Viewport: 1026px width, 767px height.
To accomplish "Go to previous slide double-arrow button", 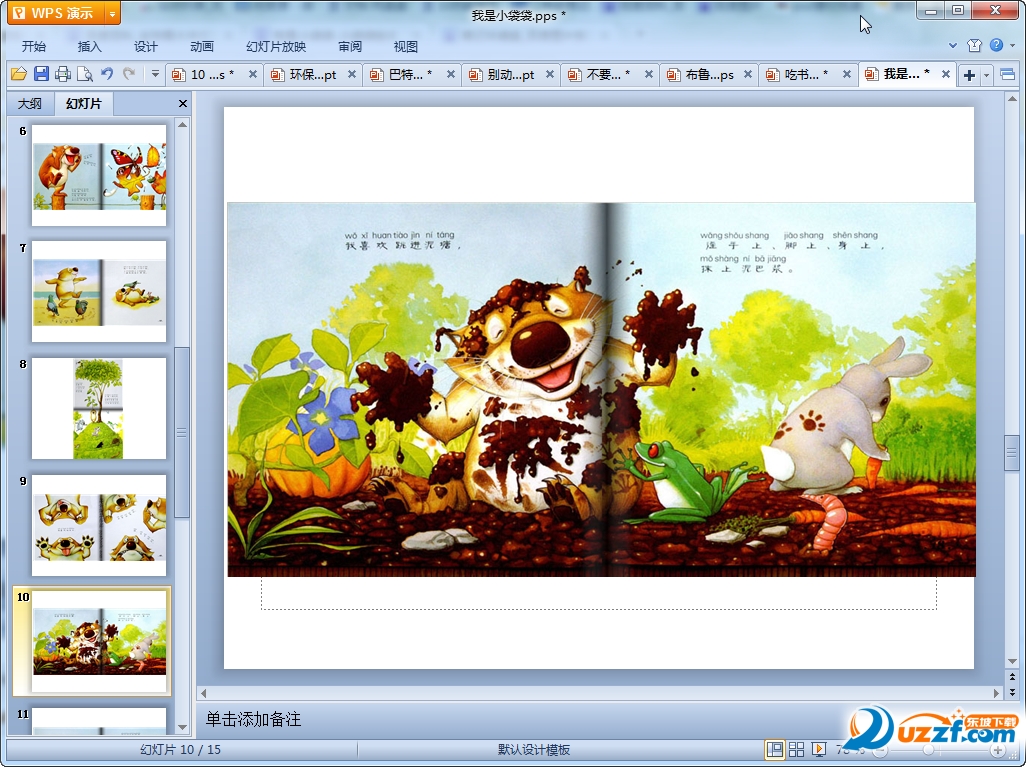I will click(x=1012, y=677).
